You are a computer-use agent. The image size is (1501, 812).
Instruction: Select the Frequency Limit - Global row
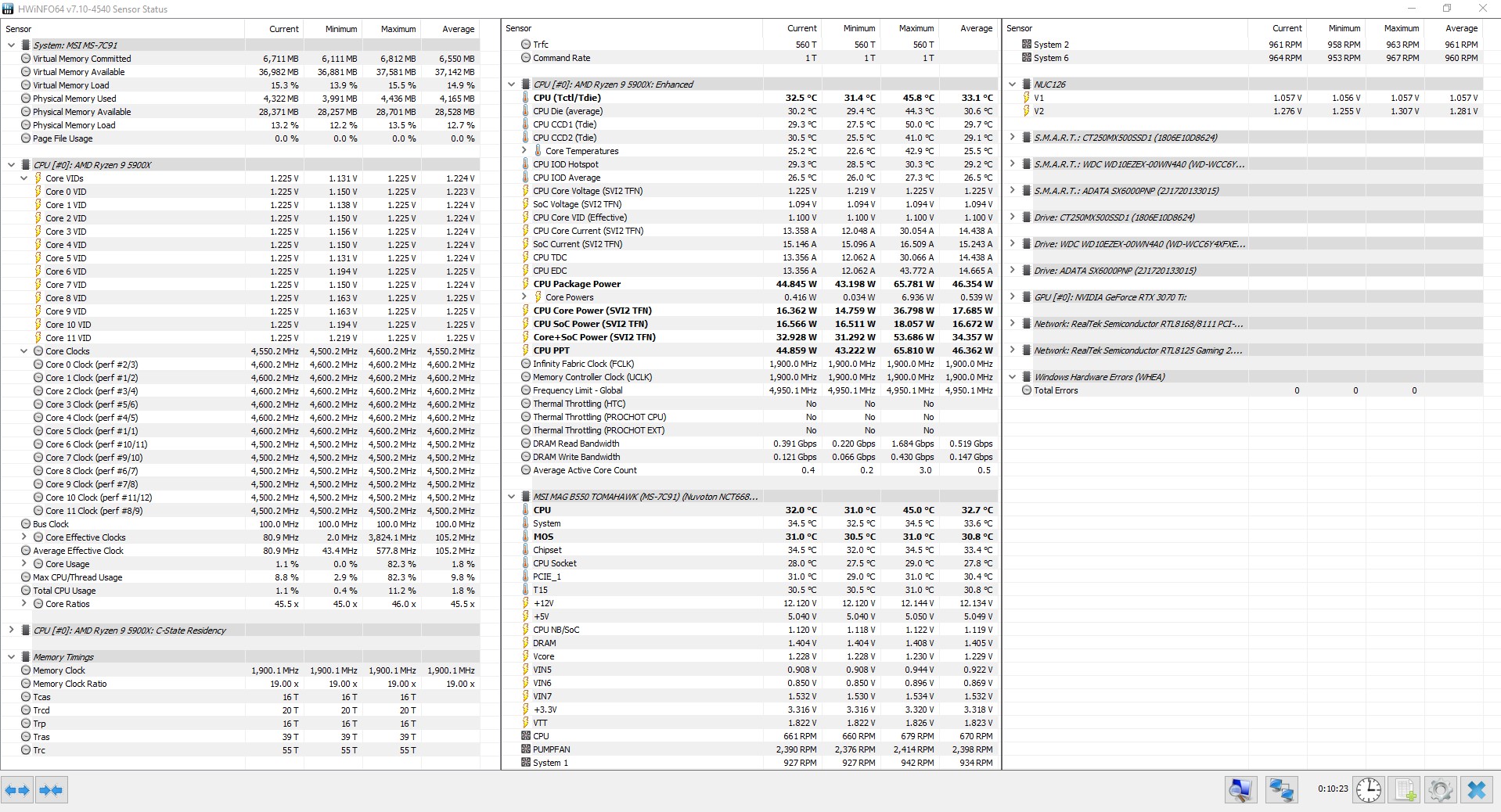tap(750, 390)
